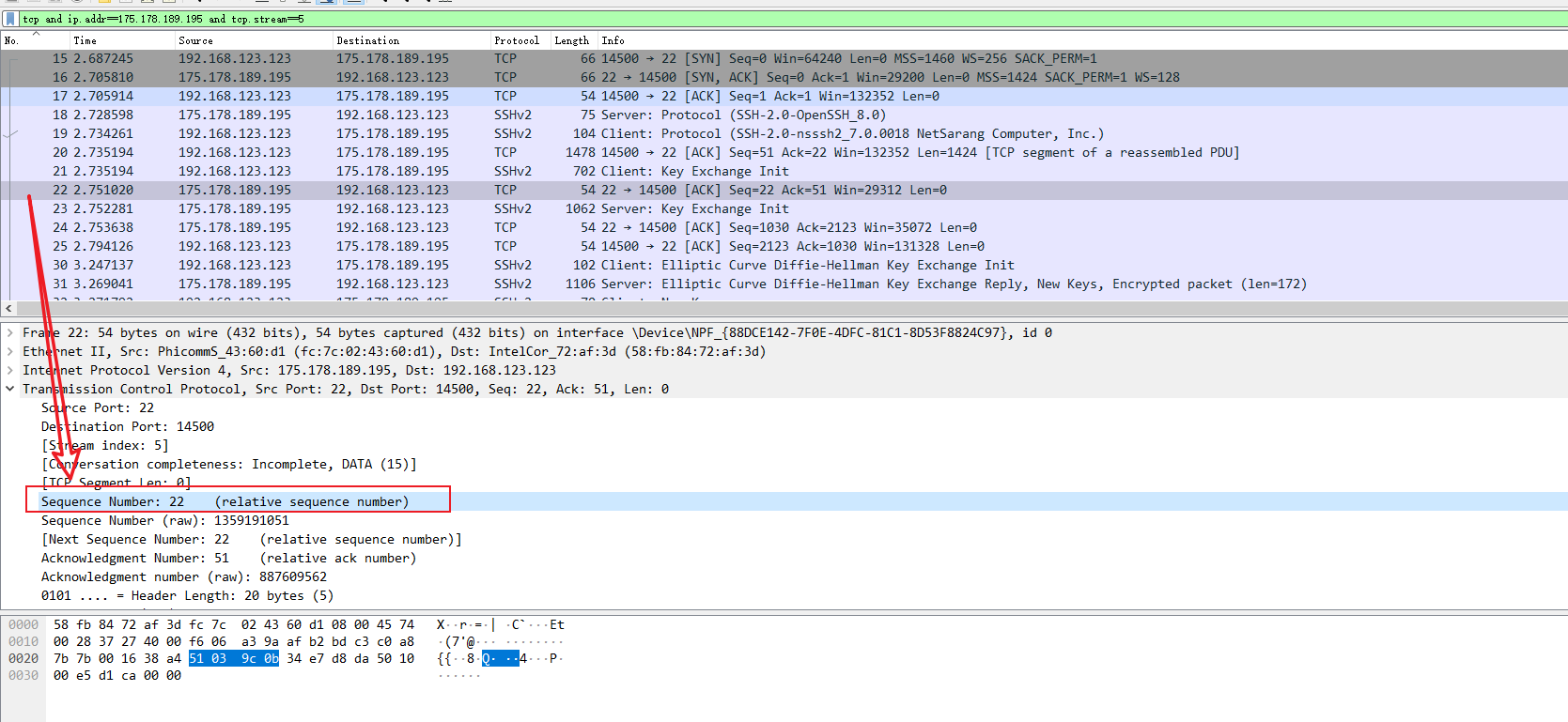Collapse the Transmission Control Protocol section
This screenshot has width=1568, height=722.
(10, 389)
